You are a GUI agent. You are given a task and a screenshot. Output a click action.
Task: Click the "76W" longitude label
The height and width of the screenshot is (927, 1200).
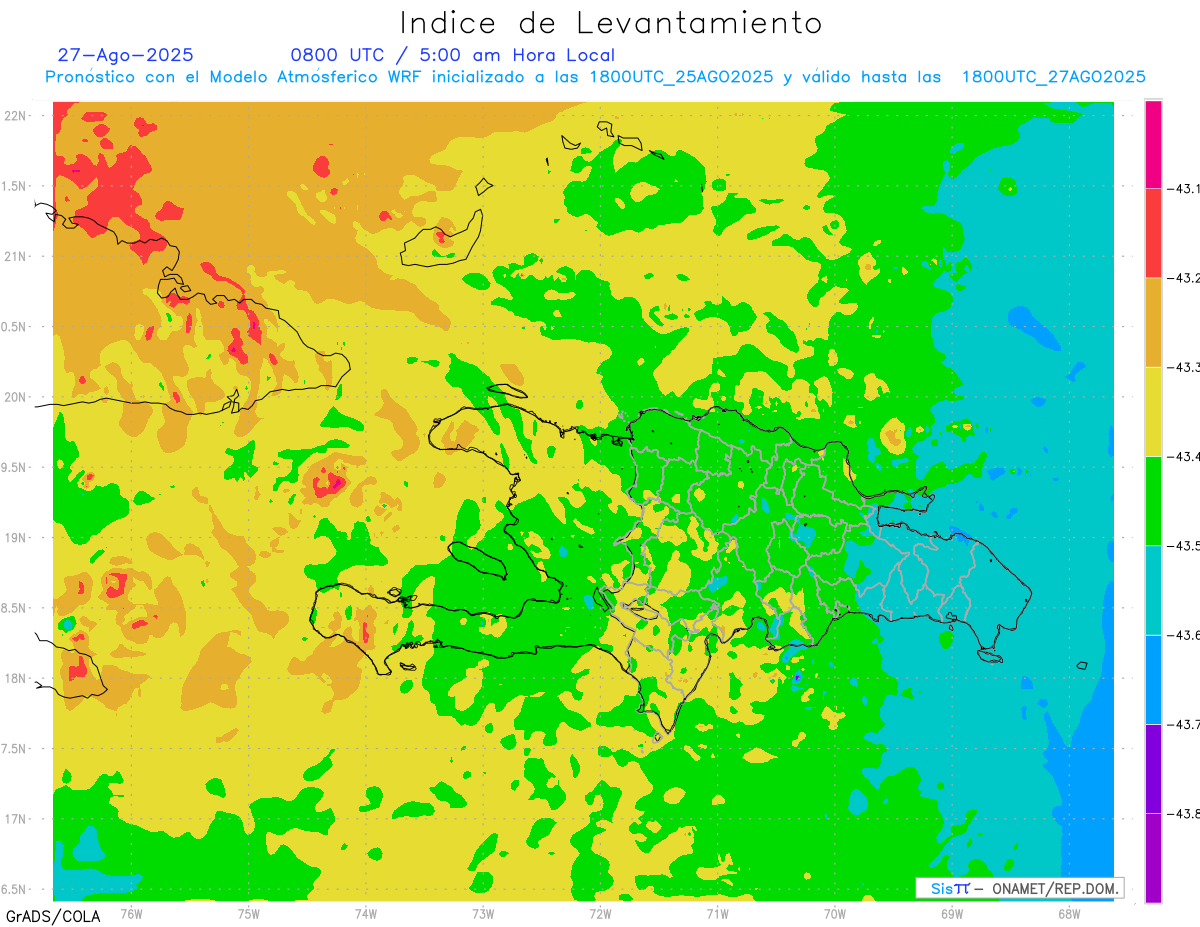coord(131,913)
